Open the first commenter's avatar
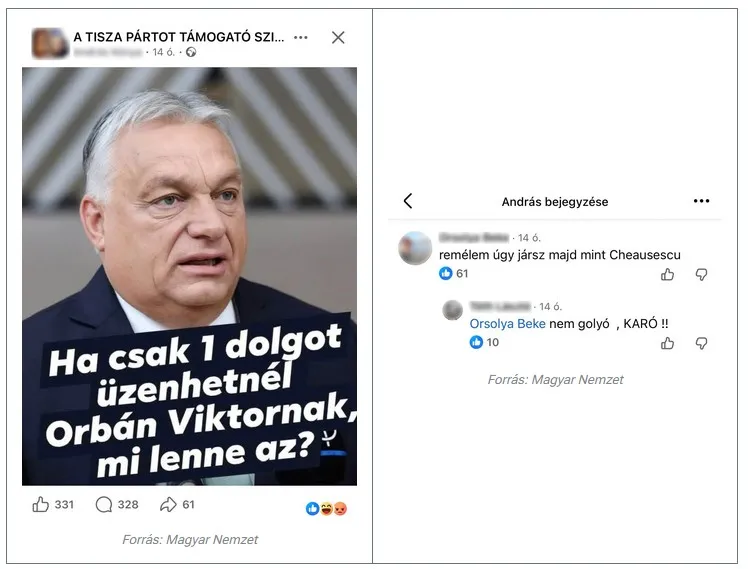The width and height of the screenshot is (748, 569). (x=415, y=248)
